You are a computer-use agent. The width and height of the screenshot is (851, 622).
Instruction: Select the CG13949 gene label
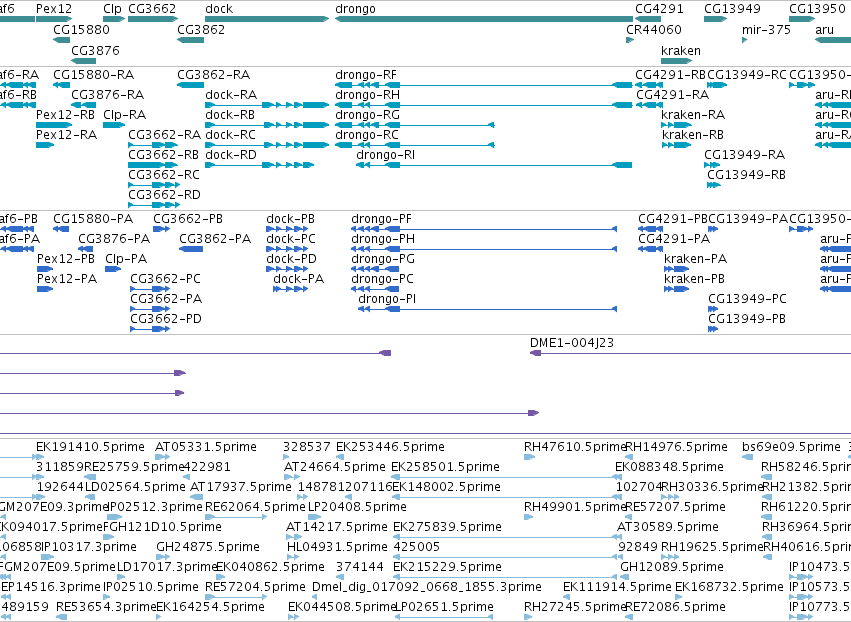(732, 9)
